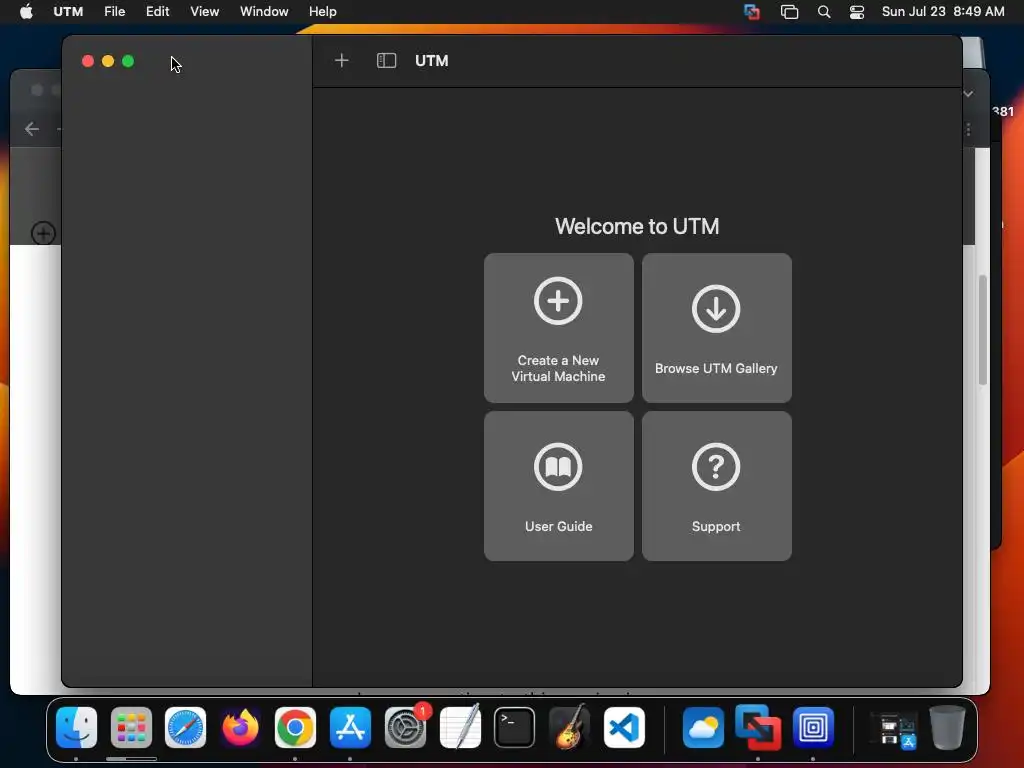Open the Help menu
Image resolution: width=1024 pixels, height=768 pixels.
(323, 12)
